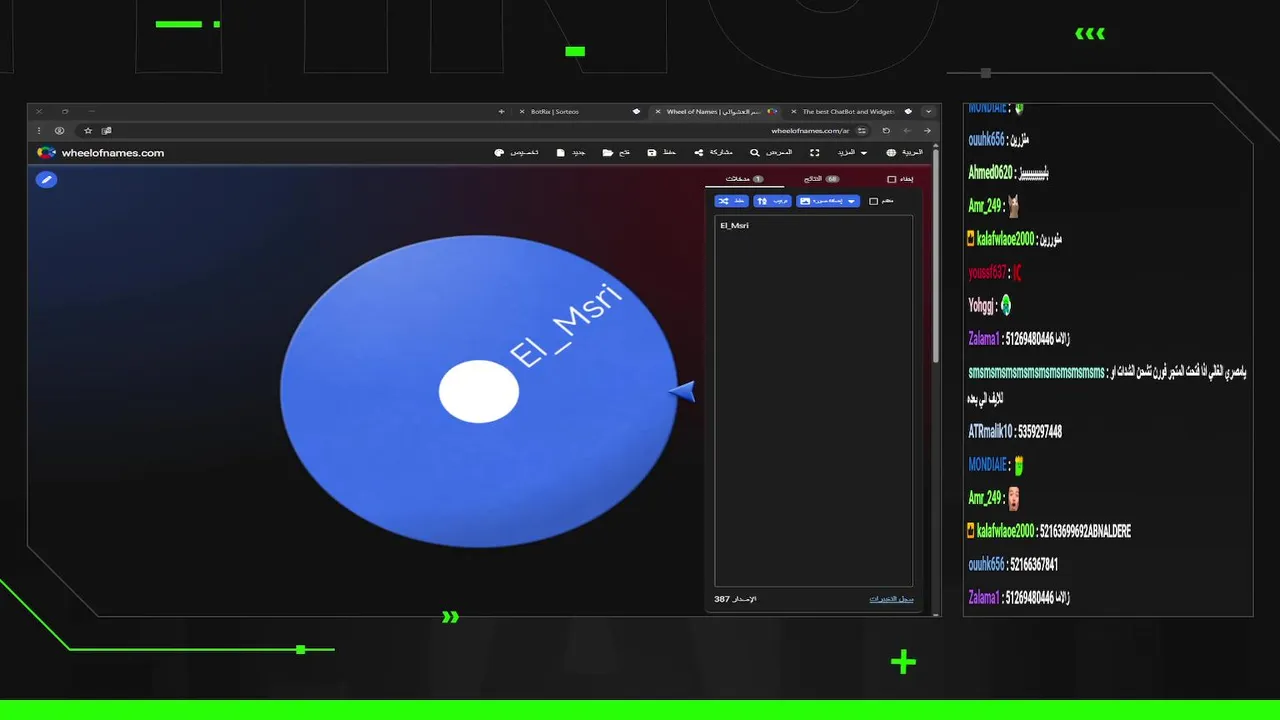Open the browser profile icon

(60, 131)
